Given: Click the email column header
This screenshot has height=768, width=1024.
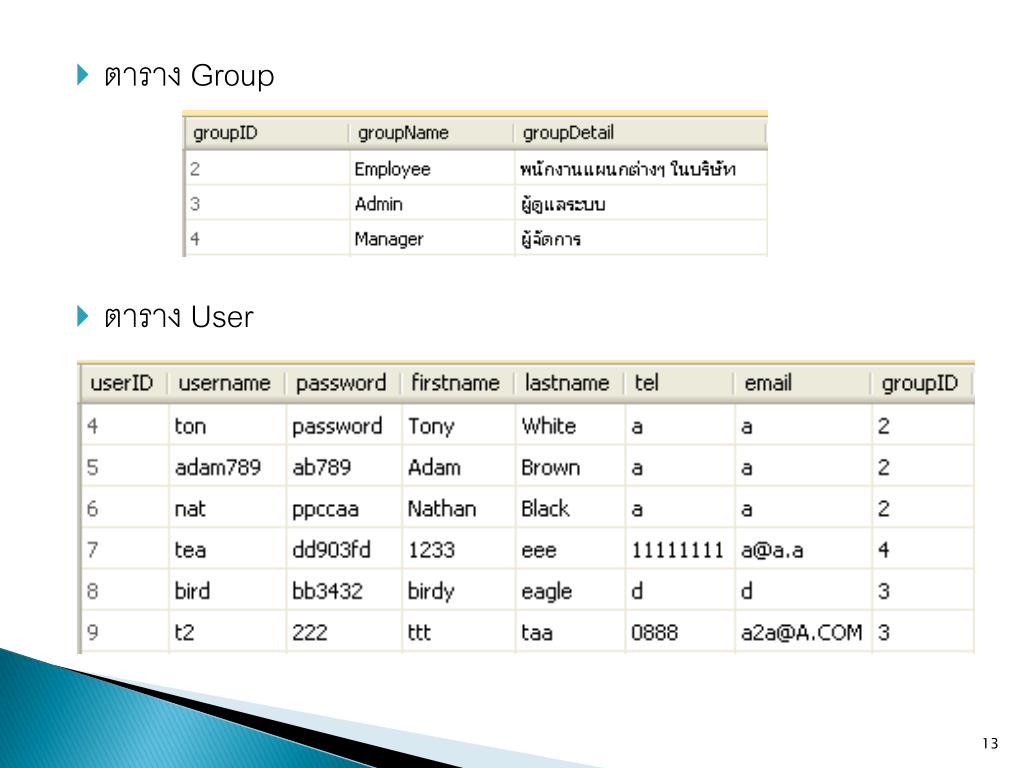Looking at the screenshot, I should tap(803, 383).
